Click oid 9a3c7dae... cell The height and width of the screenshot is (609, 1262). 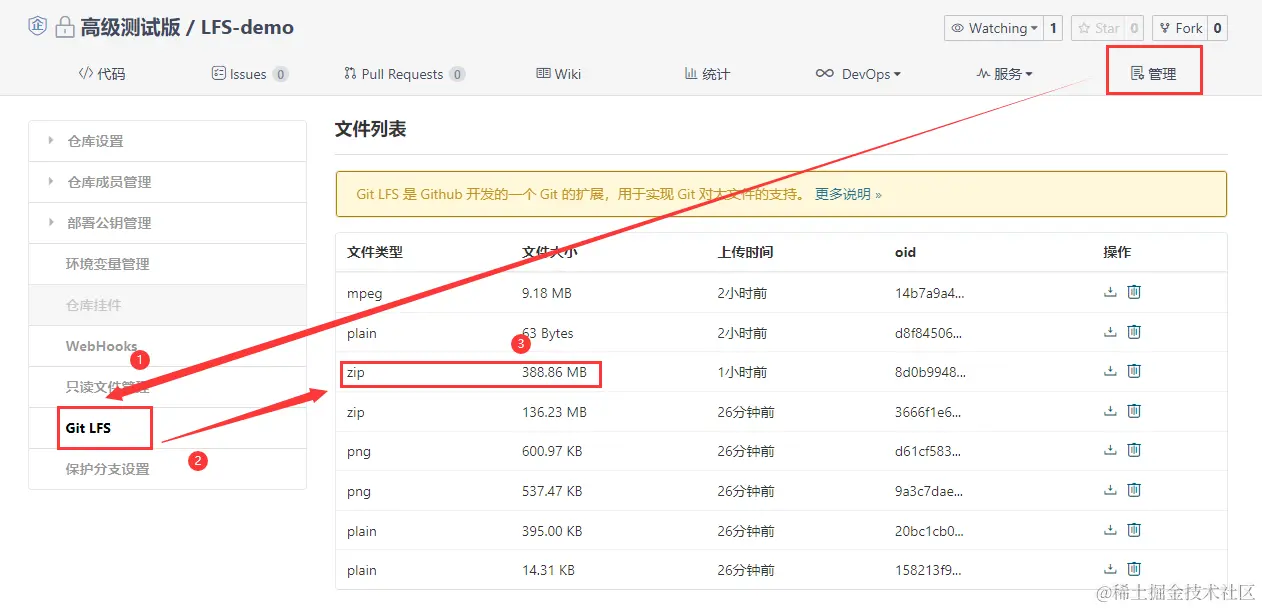point(930,491)
